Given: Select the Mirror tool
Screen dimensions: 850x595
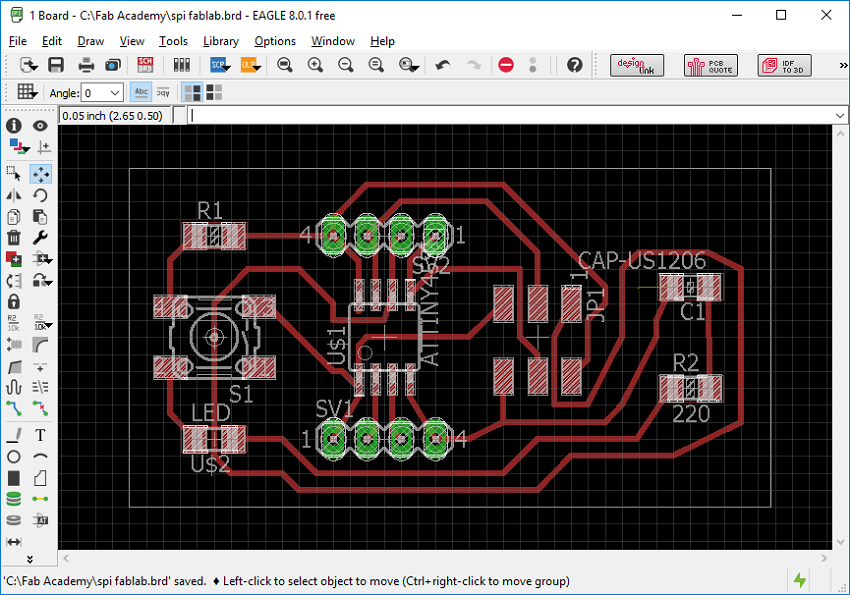Looking at the screenshot, I should [x=14, y=195].
